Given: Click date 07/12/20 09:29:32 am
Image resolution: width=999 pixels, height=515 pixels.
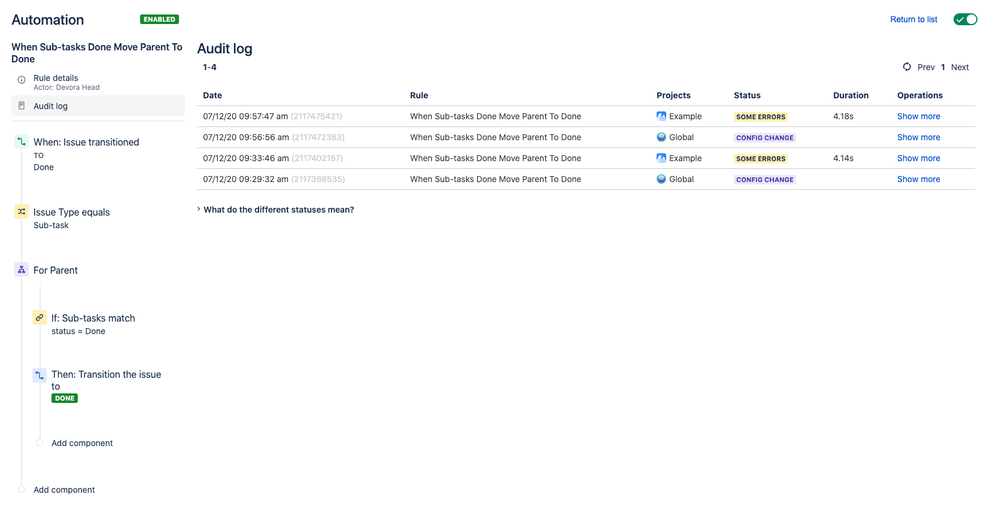Looking at the screenshot, I should [245, 179].
